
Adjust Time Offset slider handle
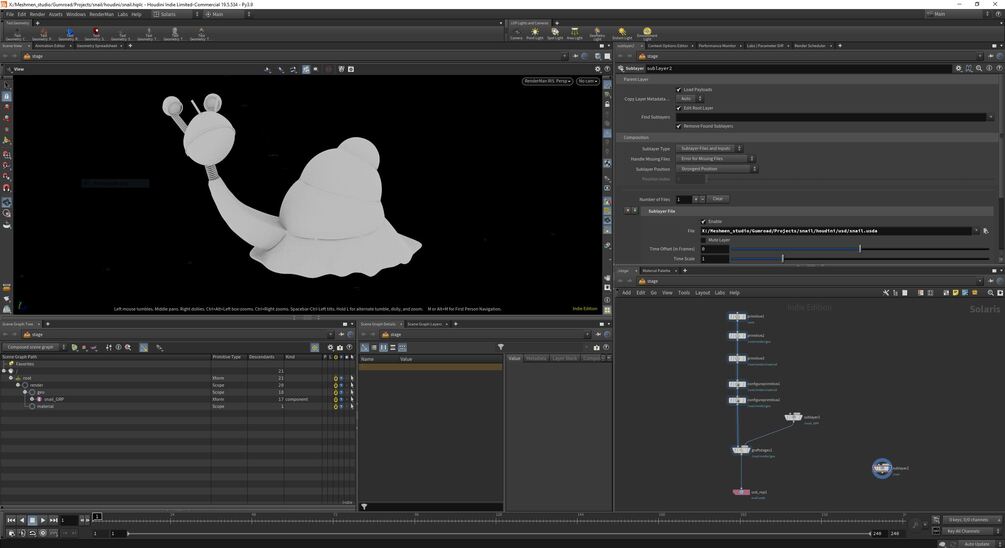click(860, 249)
